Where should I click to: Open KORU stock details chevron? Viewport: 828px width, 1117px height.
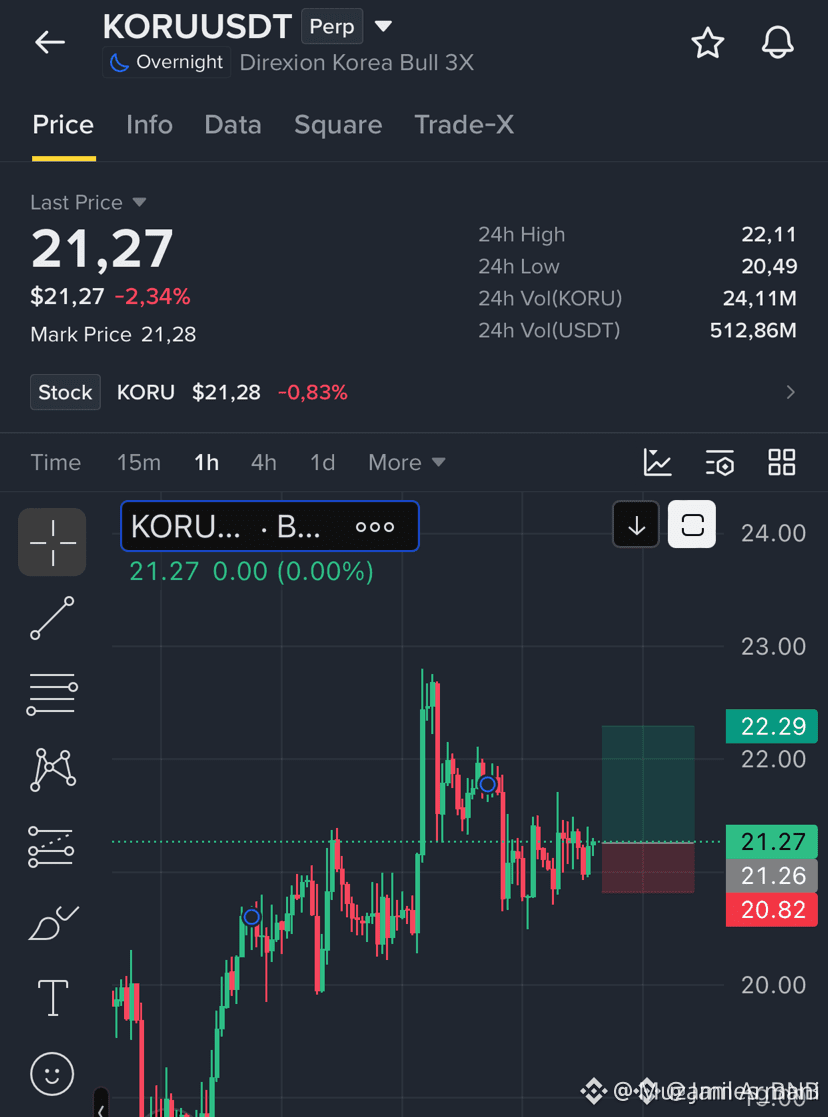[790, 392]
